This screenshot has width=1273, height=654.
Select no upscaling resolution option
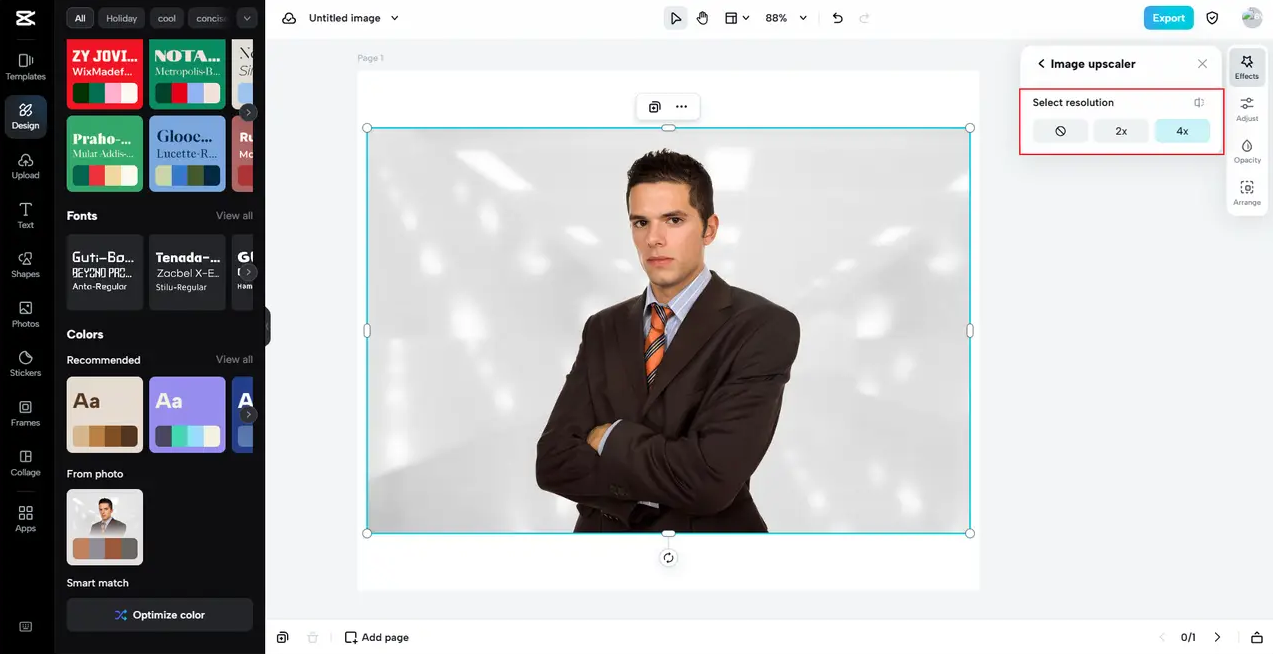[1060, 131]
